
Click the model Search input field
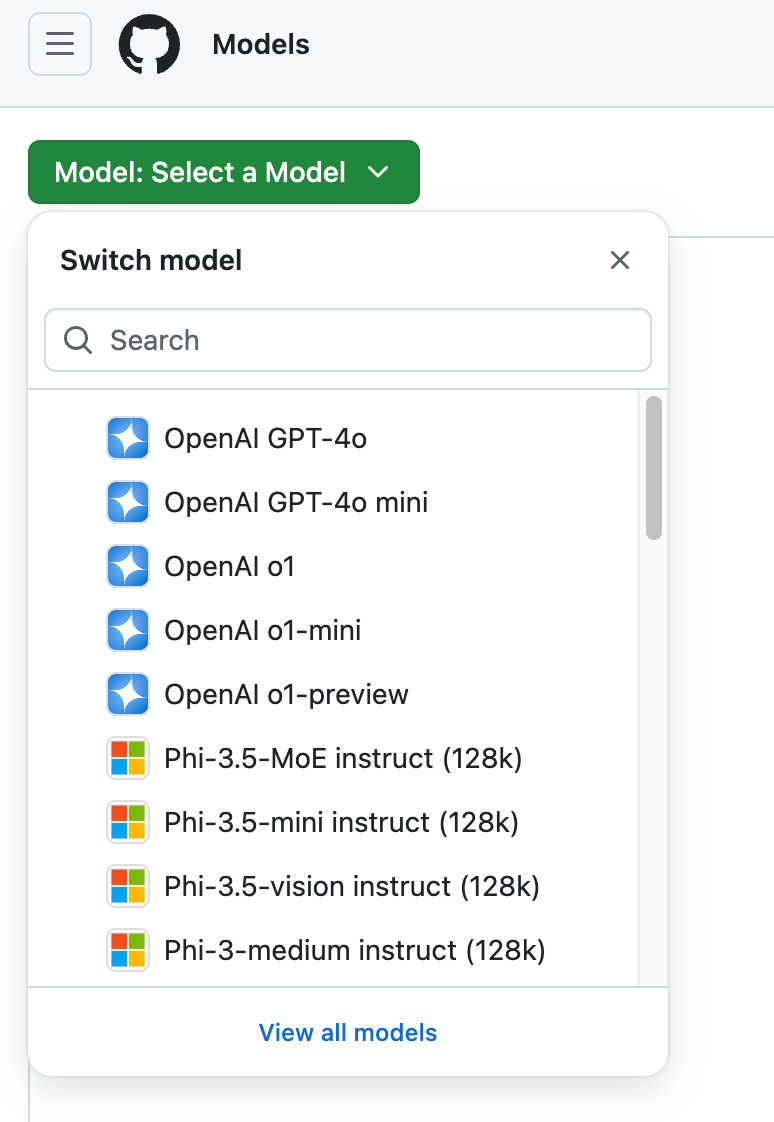click(x=348, y=340)
